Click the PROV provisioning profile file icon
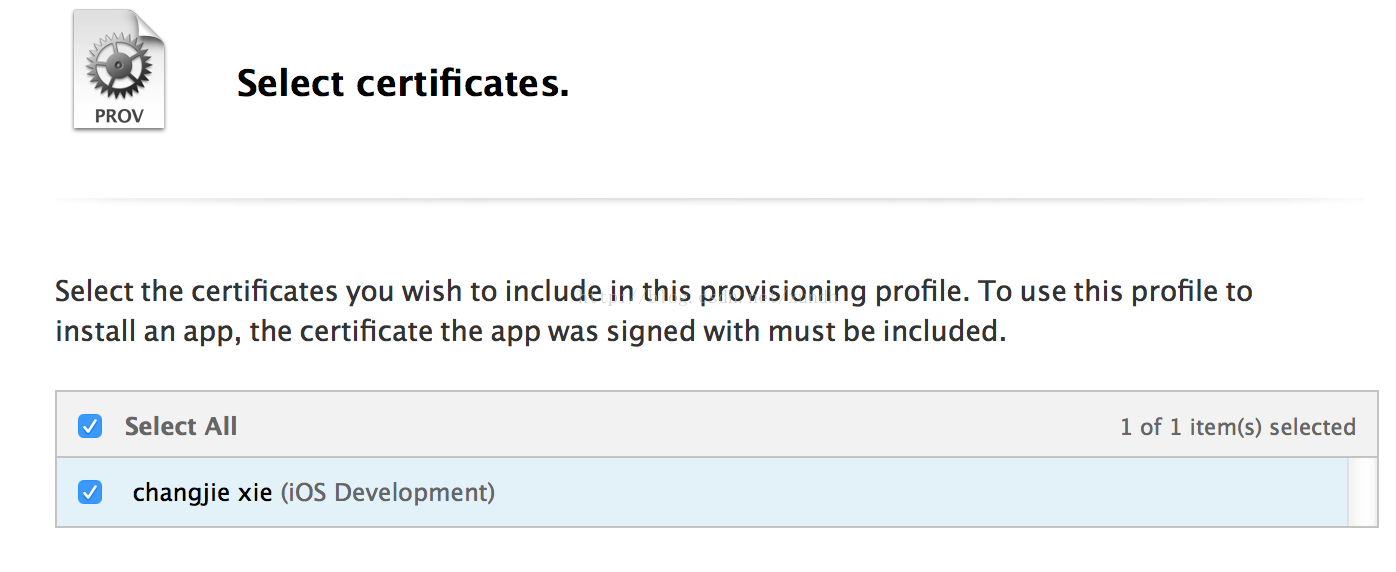 coord(119,70)
